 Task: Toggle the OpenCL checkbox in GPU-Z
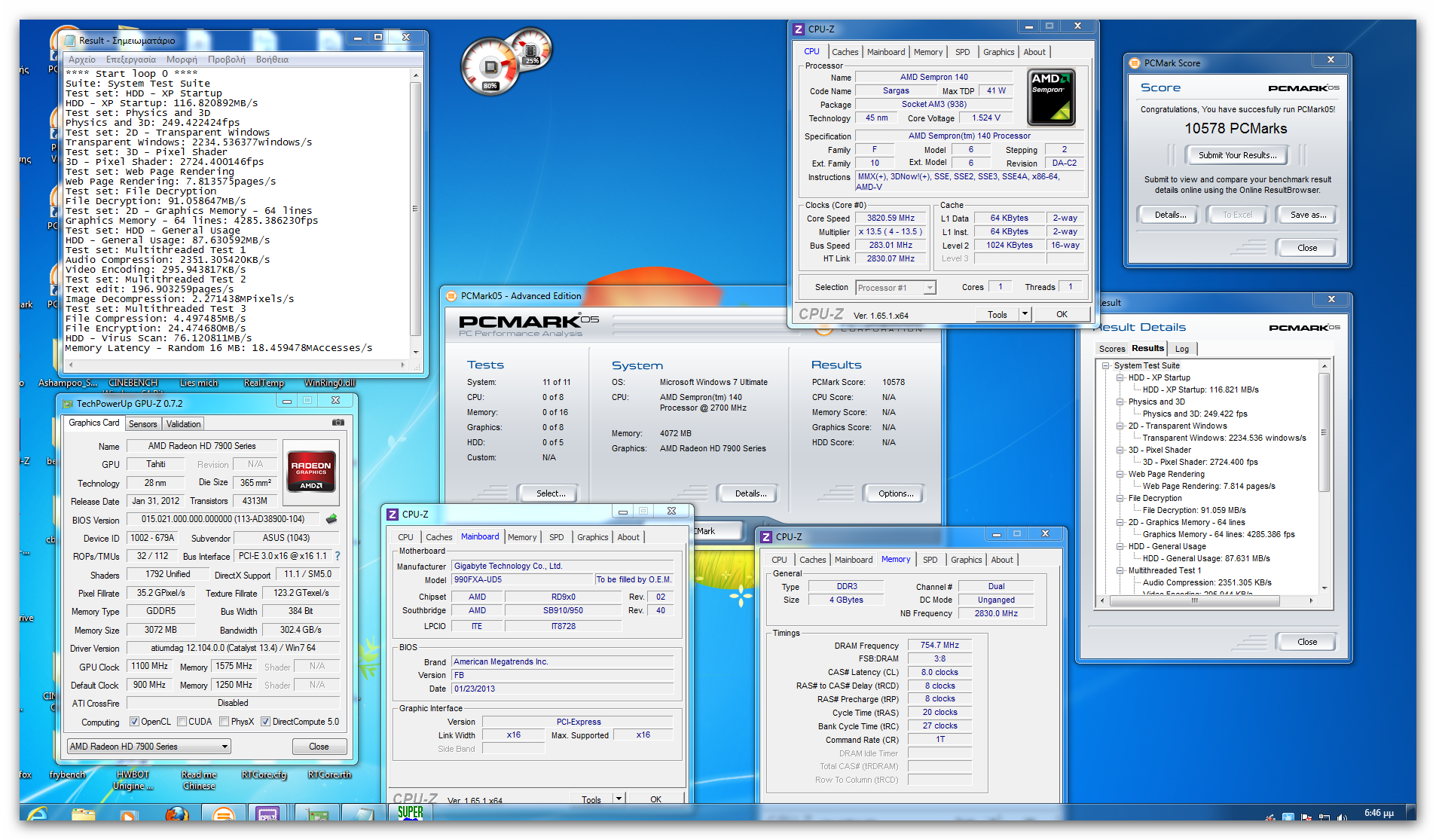click(134, 722)
